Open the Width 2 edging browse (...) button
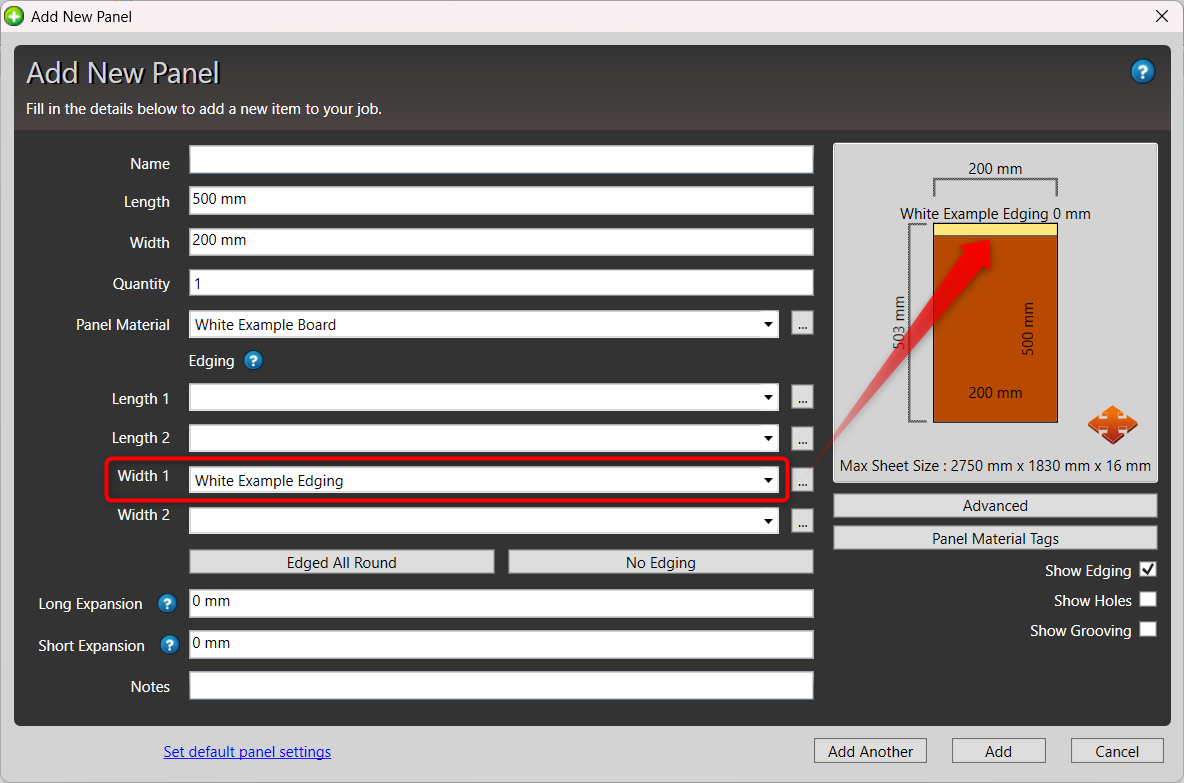Screen dimensions: 1184x783 coord(802,520)
